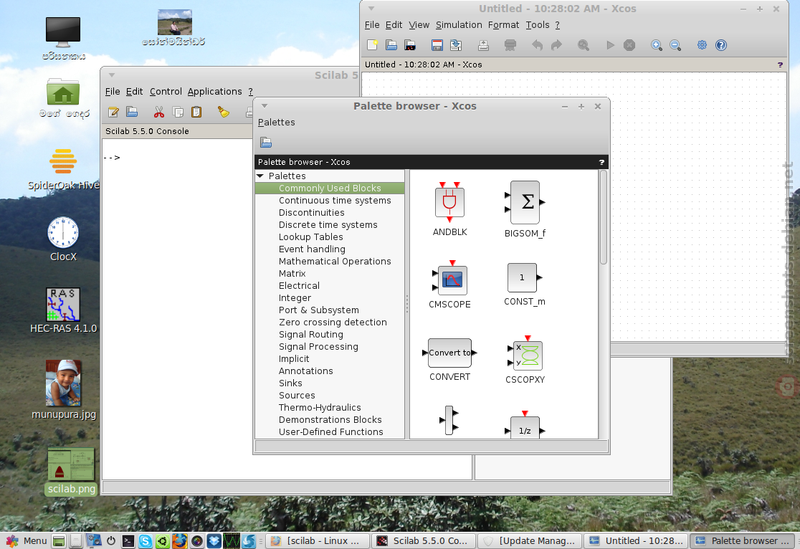This screenshot has height=549, width=800.
Task: Open Simulation menu in Xcos
Action: tap(459, 25)
